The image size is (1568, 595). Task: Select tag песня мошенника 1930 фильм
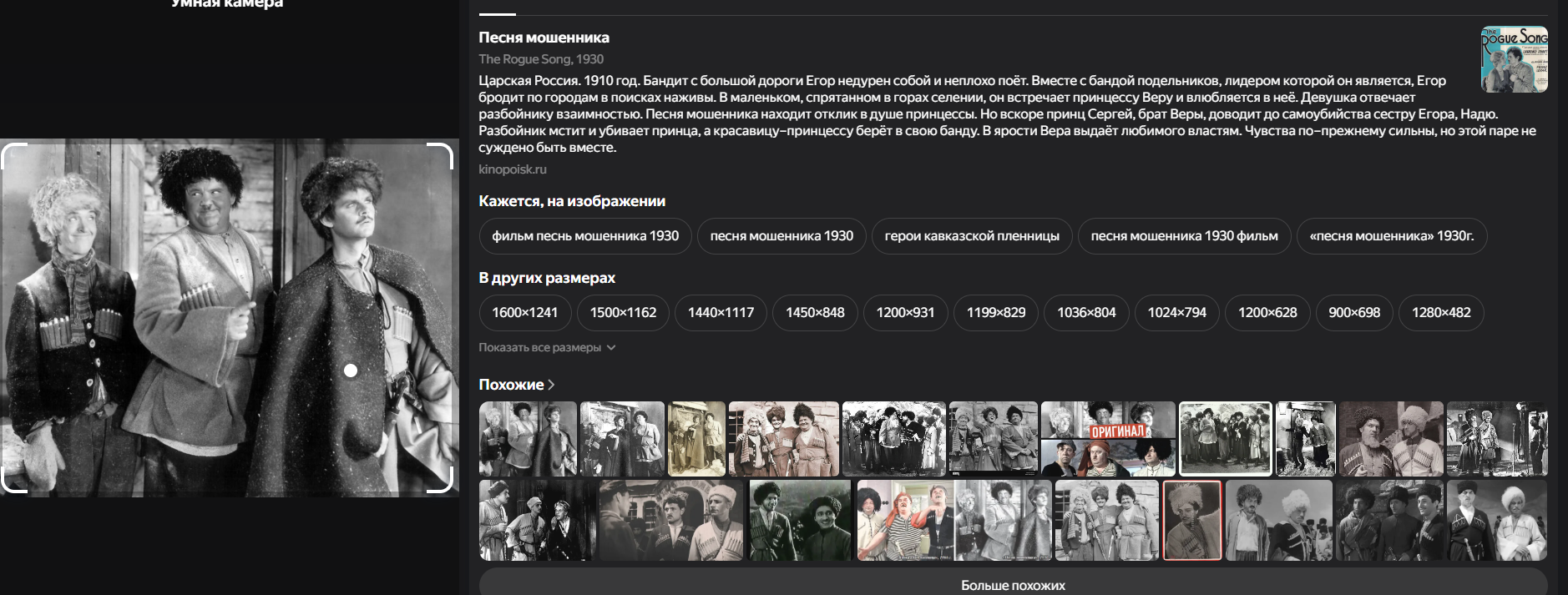1184,236
